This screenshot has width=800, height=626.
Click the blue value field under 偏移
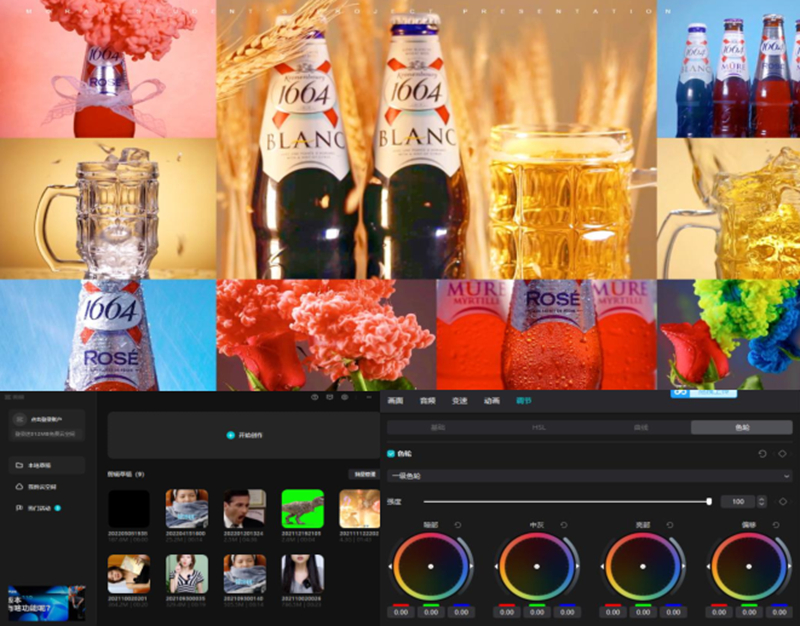tap(780, 612)
